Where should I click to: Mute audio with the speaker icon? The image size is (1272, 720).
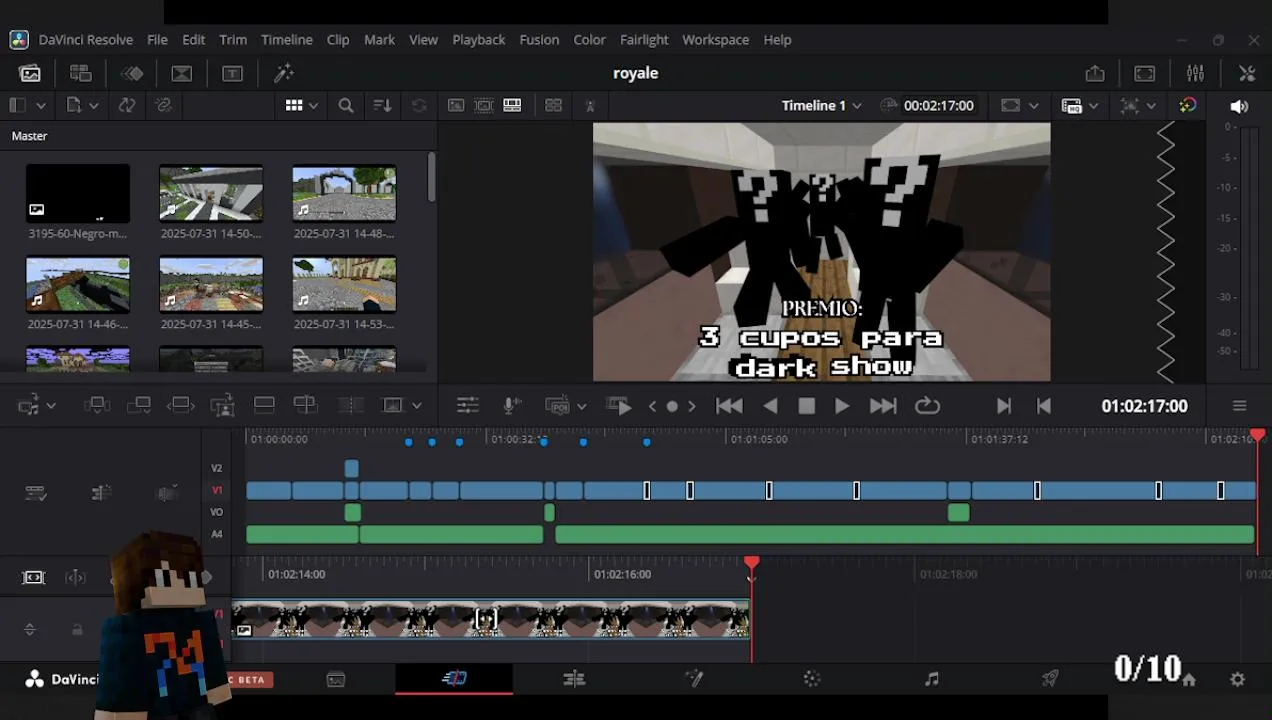coord(1239,106)
